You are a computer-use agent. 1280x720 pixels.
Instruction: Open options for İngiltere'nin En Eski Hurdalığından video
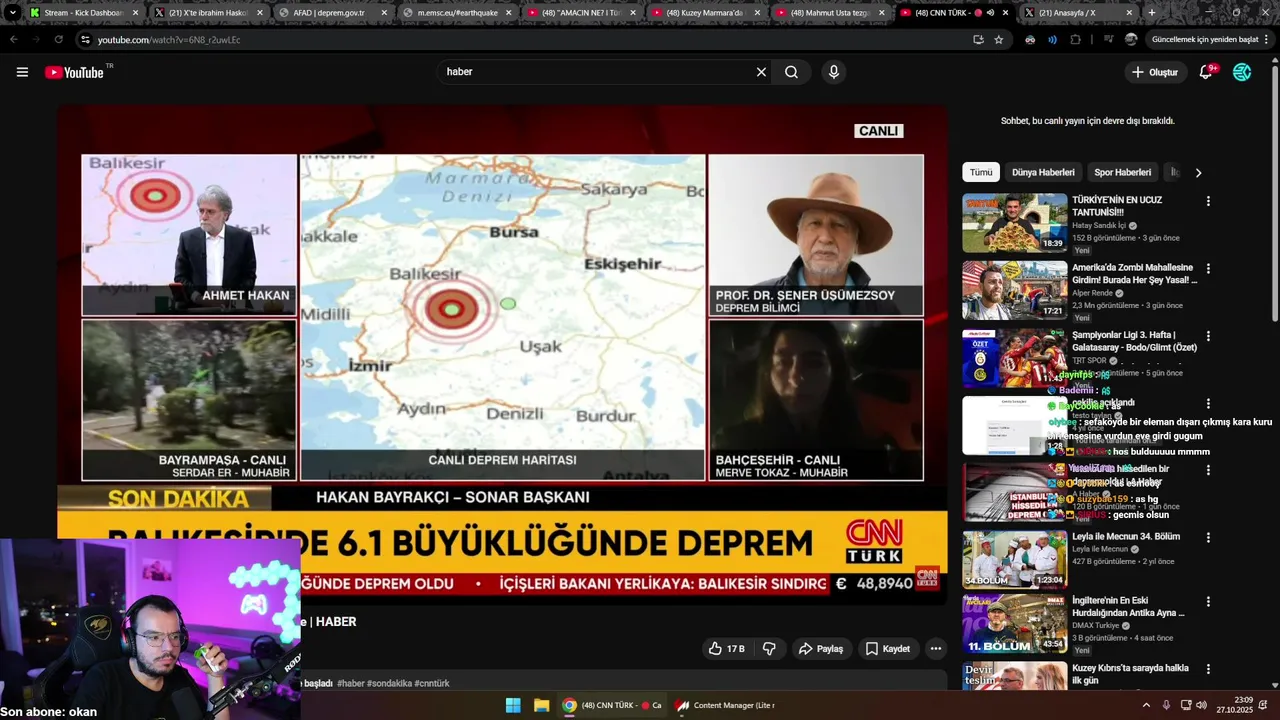pos(1208,602)
